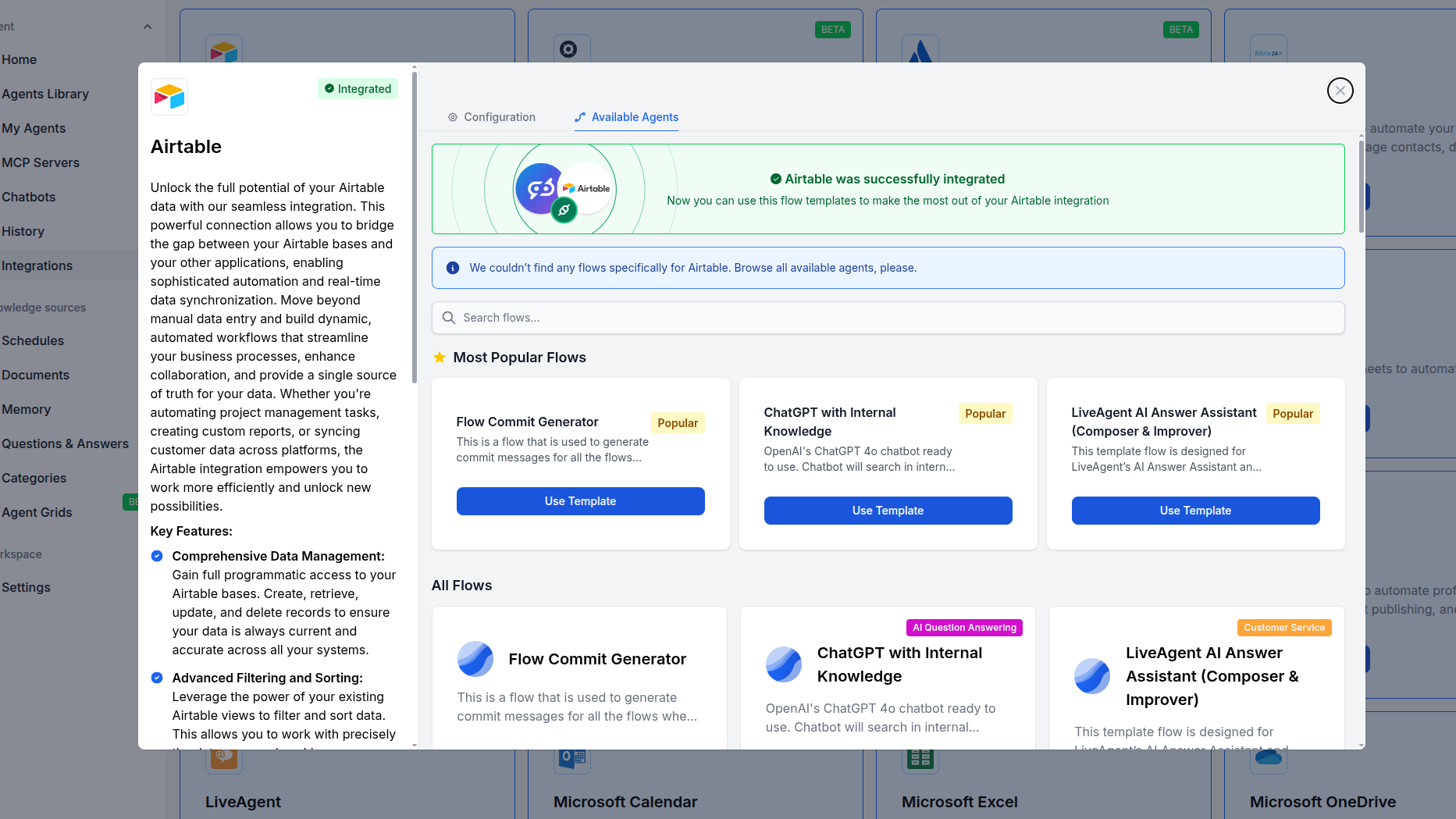The image size is (1456, 819).
Task: Click the Microsoft Excel spreadsheet icon
Action: (x=920, y=758)
